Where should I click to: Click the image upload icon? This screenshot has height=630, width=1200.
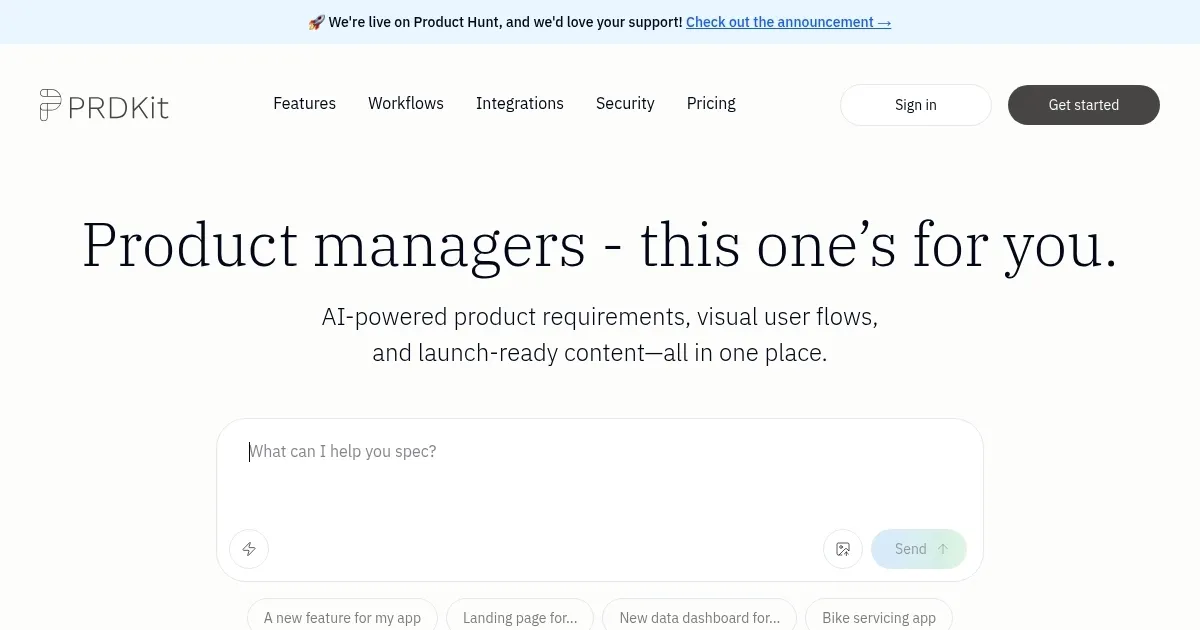click(x=843, y=549)
